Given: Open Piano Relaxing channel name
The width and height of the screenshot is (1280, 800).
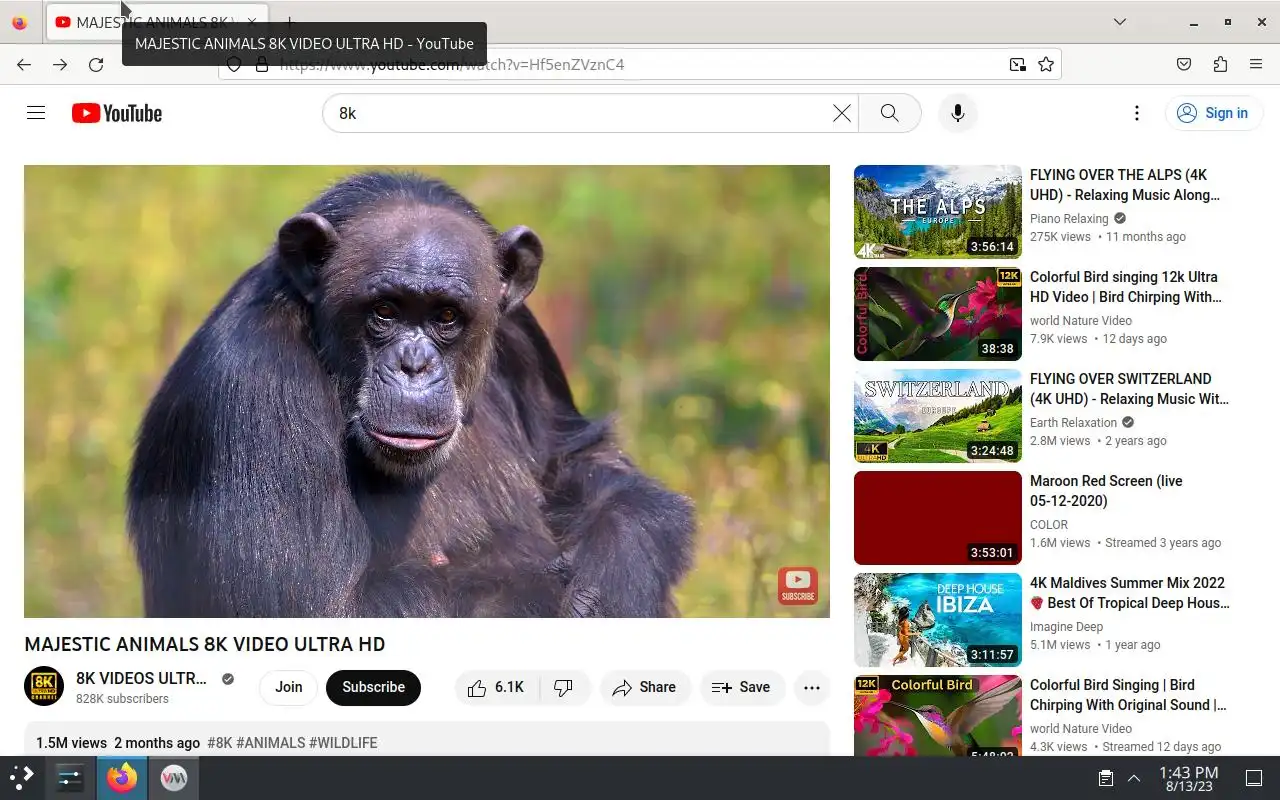Looking at the screenshot, I should pos(1069,219).
